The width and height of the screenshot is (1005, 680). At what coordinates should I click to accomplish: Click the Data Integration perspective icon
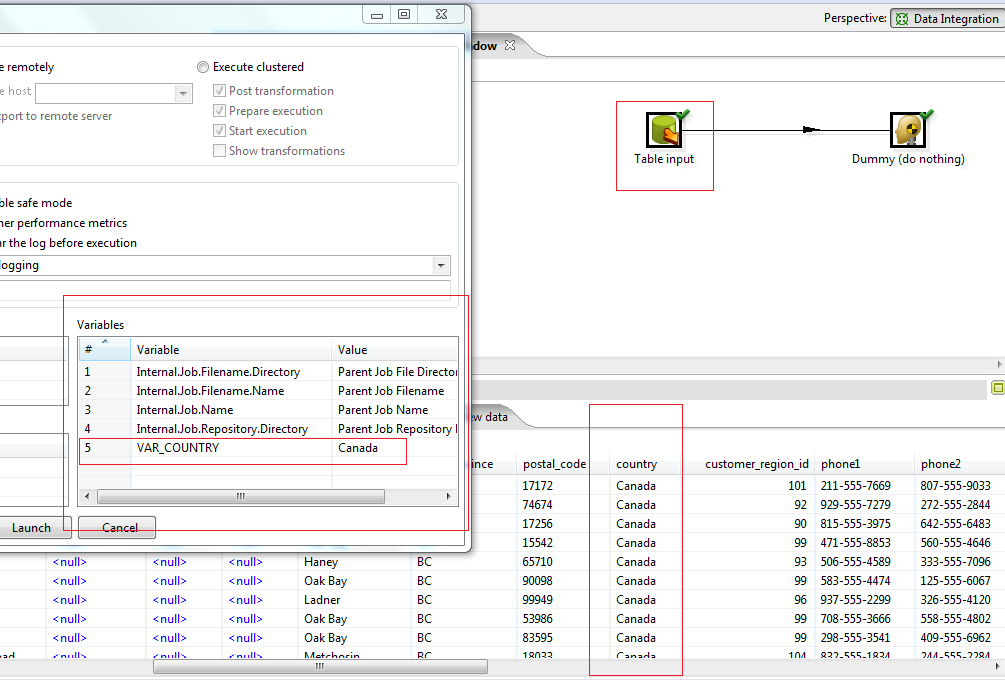(x=901, y=17)
